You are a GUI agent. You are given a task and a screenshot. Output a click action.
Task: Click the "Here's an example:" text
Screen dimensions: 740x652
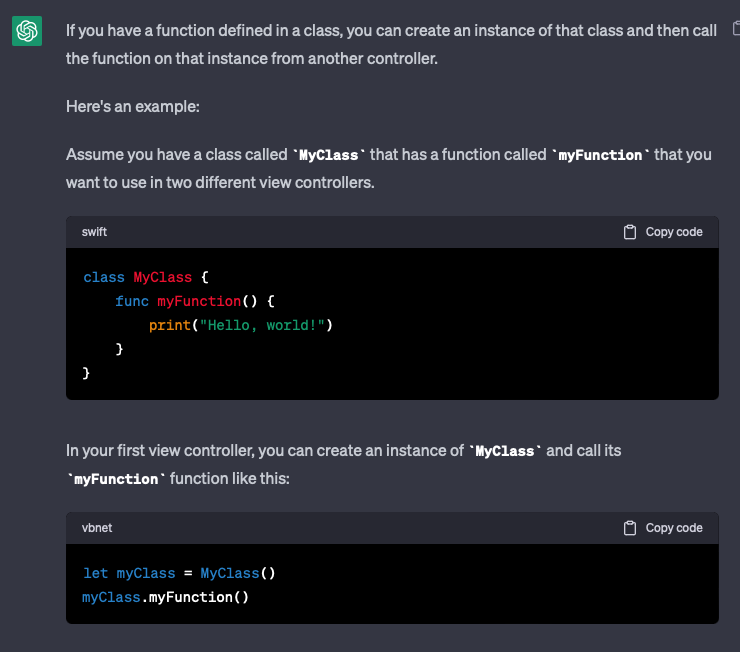tap(133, 107)
